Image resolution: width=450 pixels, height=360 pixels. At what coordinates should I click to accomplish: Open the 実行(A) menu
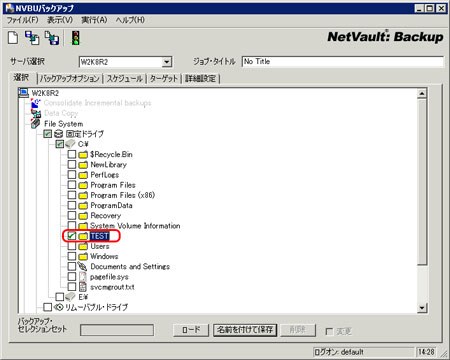94,20
